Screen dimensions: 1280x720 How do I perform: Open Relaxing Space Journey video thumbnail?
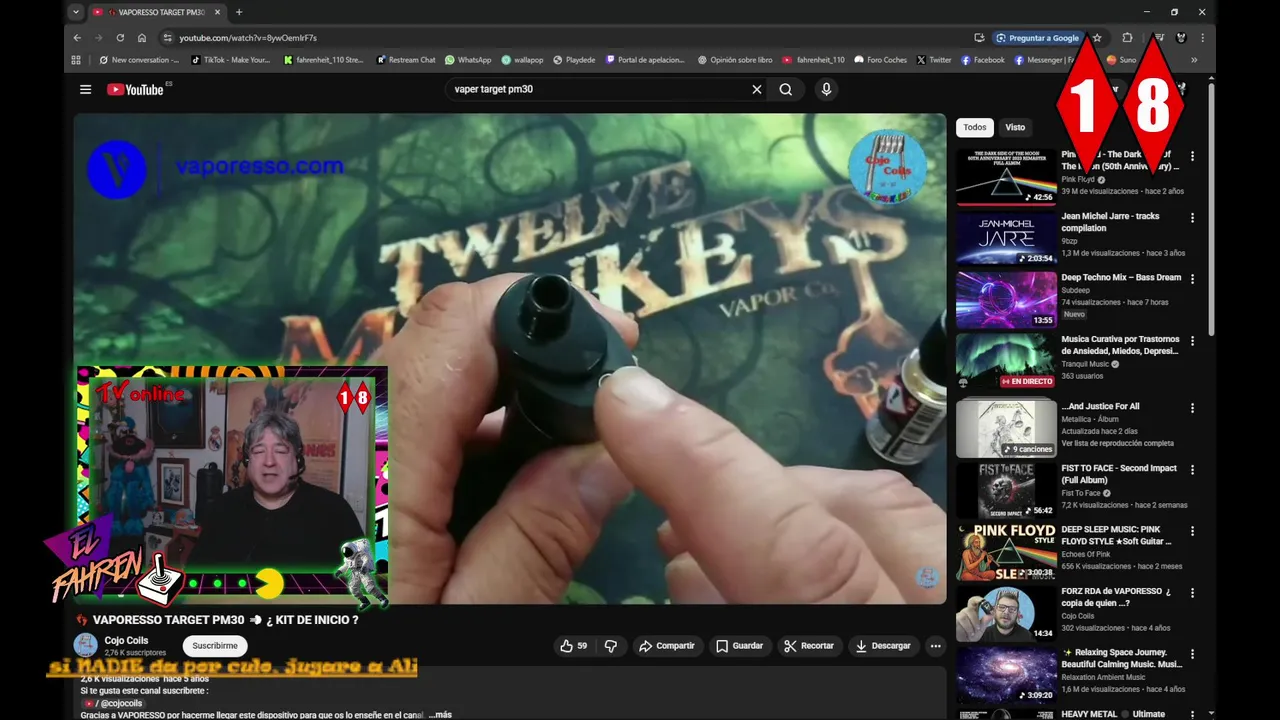click(x=1006, y=676)
